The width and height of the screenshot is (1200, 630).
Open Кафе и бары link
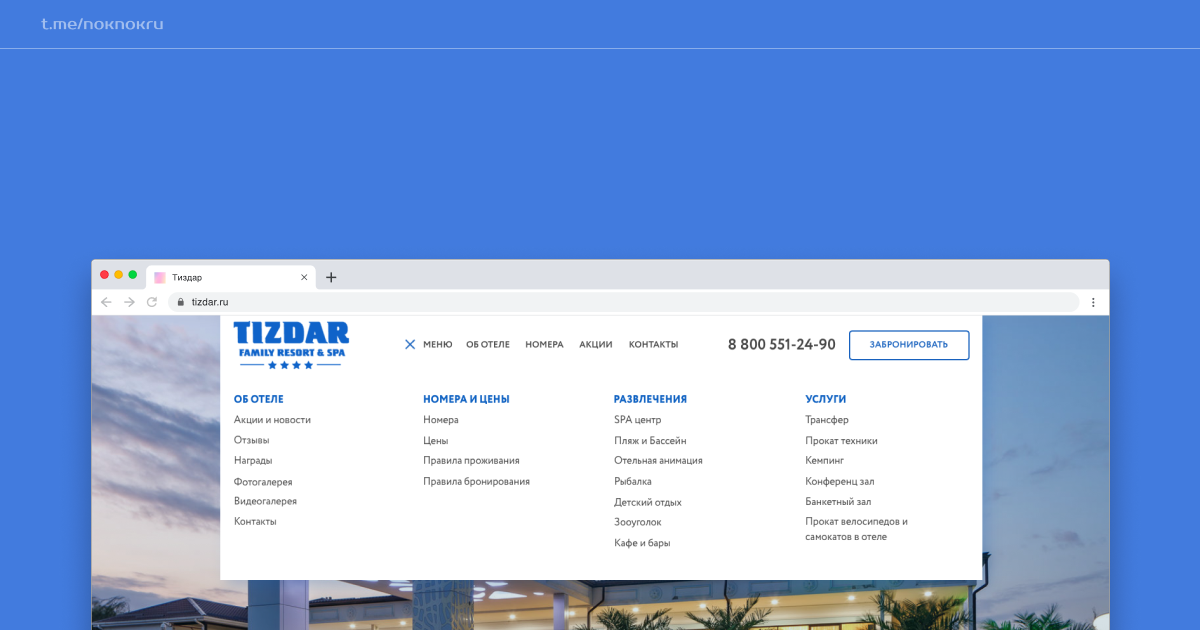642,543
